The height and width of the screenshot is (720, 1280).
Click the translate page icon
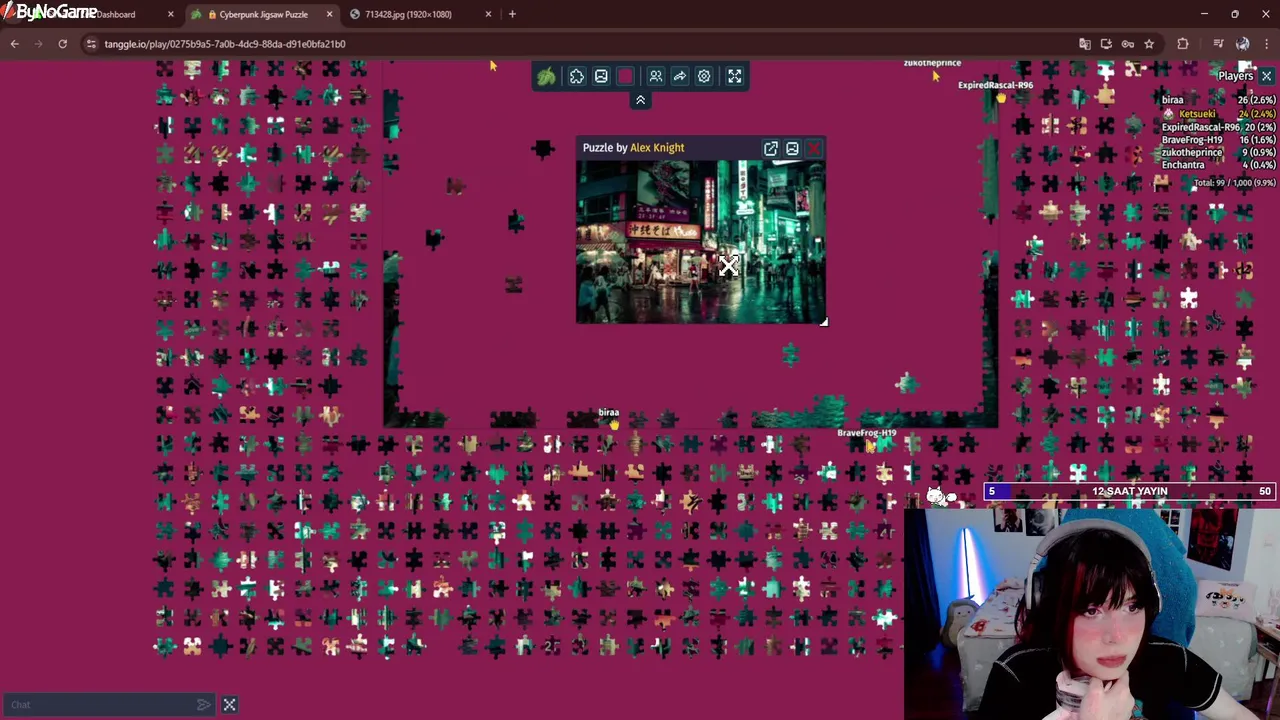point(1084,44)
